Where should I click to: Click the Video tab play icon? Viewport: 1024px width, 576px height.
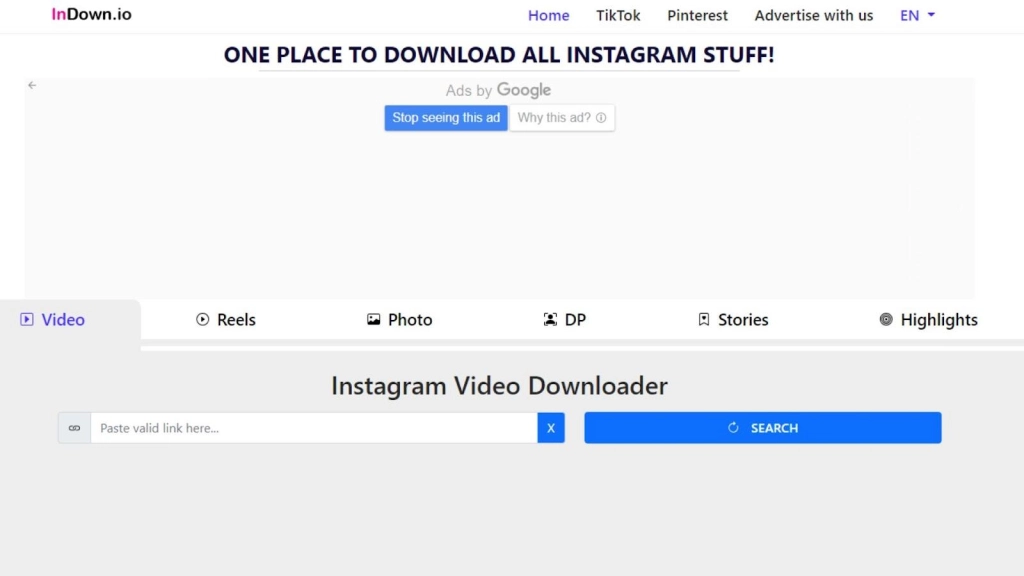tap(27, 319)
